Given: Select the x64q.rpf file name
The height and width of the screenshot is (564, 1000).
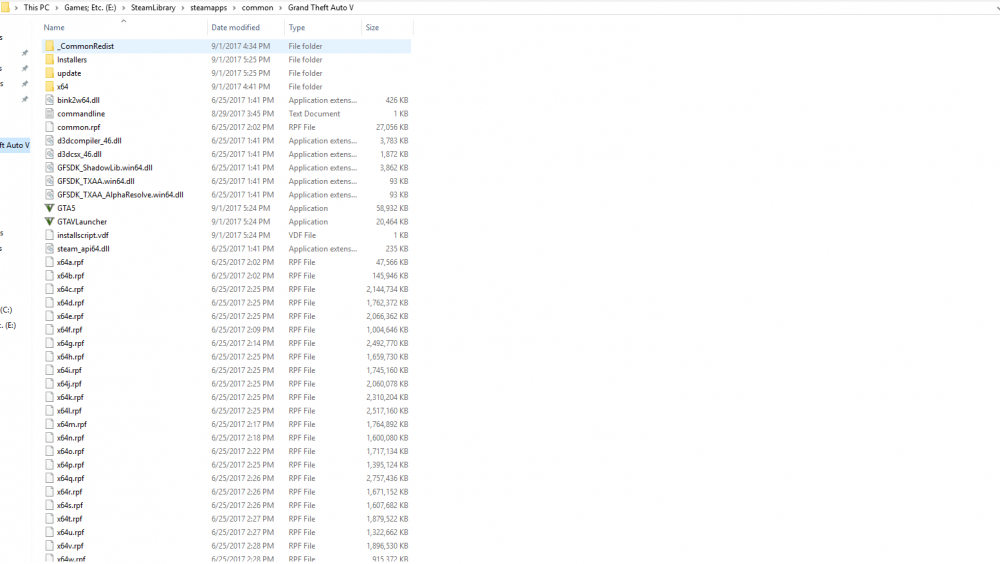Looking at the screenshot, I should click(71, 479).
